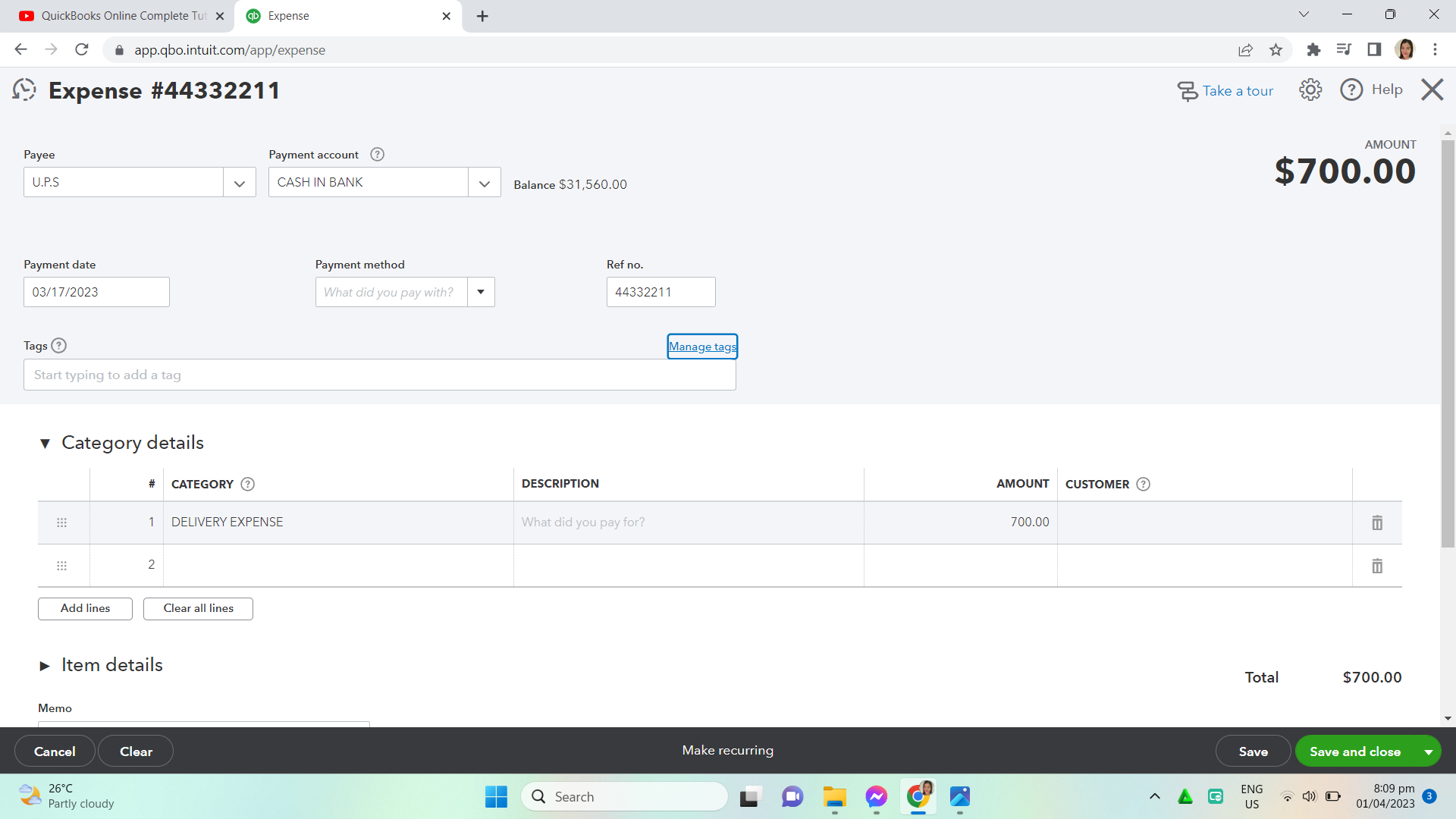This screenshot has height=819, width=1456.
Task: Collapse the Category details section
Action: point(45,444)
